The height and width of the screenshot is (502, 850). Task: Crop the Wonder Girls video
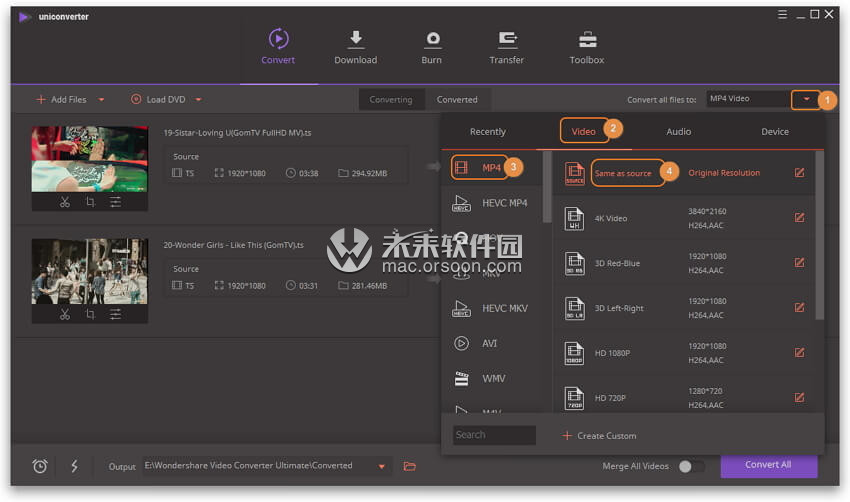coord(91,314)
